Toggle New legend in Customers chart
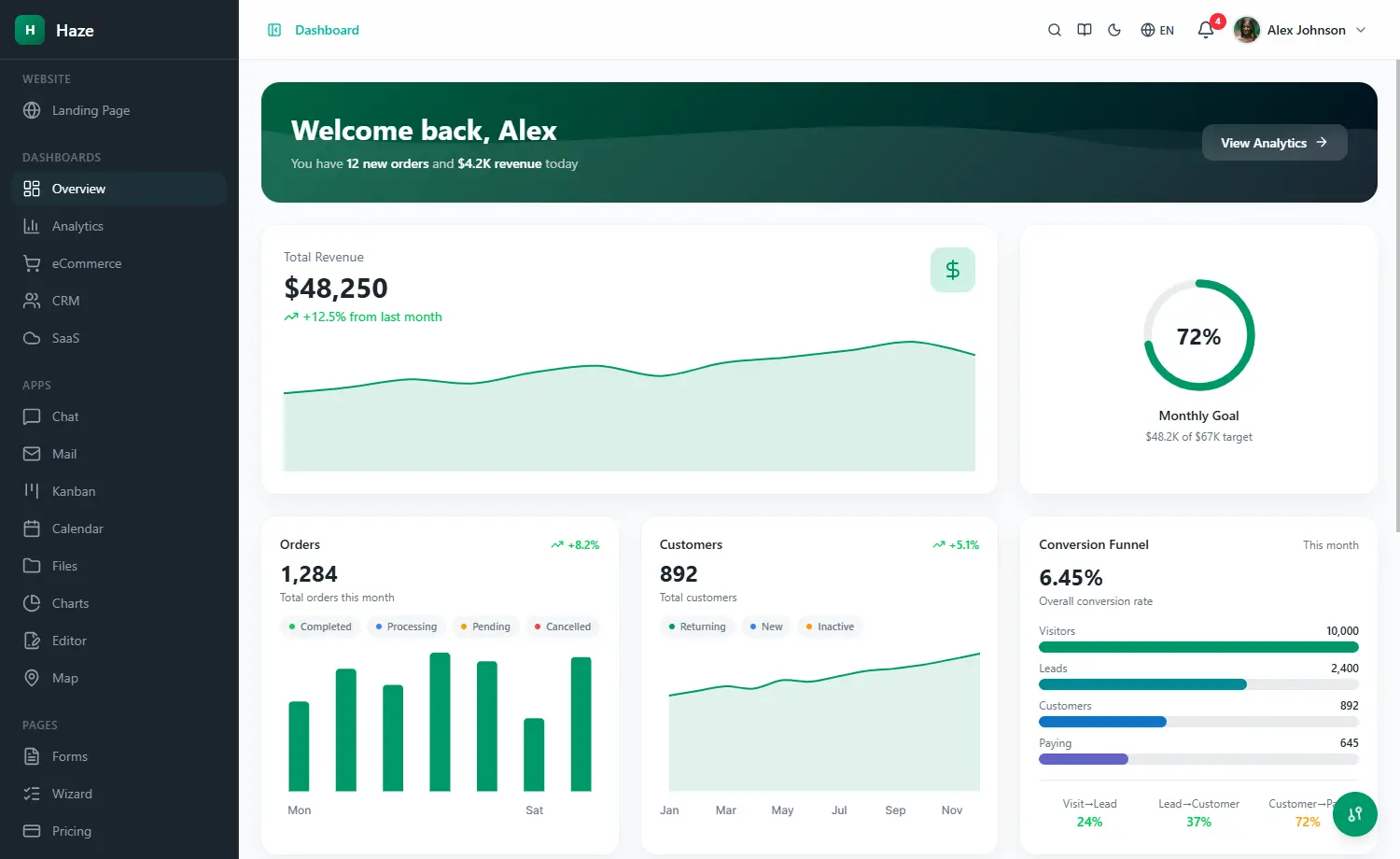The image size is (1400, 859). (766, 627)
